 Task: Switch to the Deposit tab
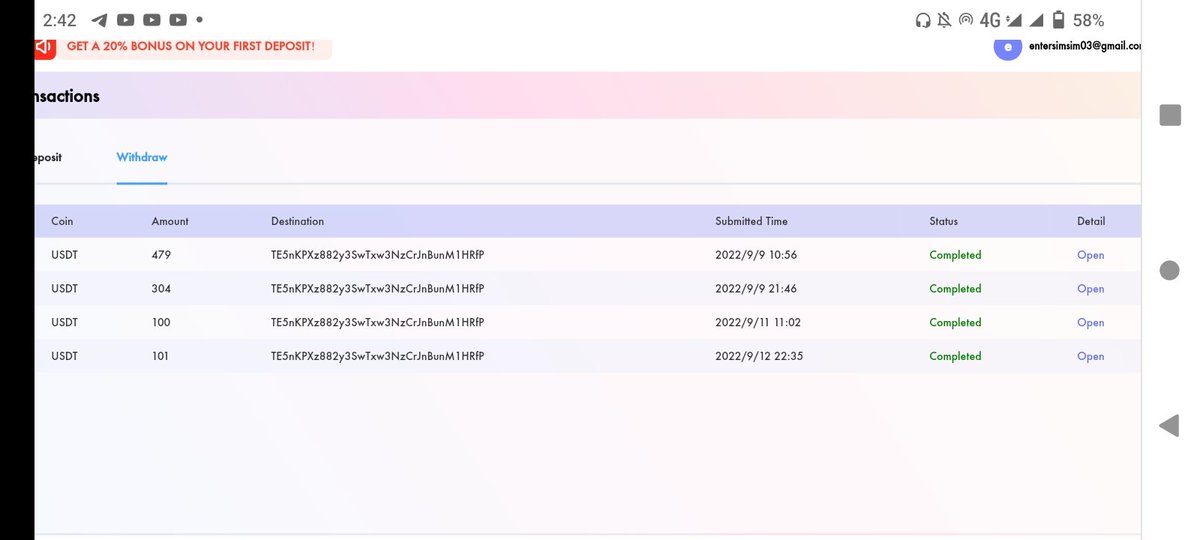pyautogui.click(x=48, y=158)
